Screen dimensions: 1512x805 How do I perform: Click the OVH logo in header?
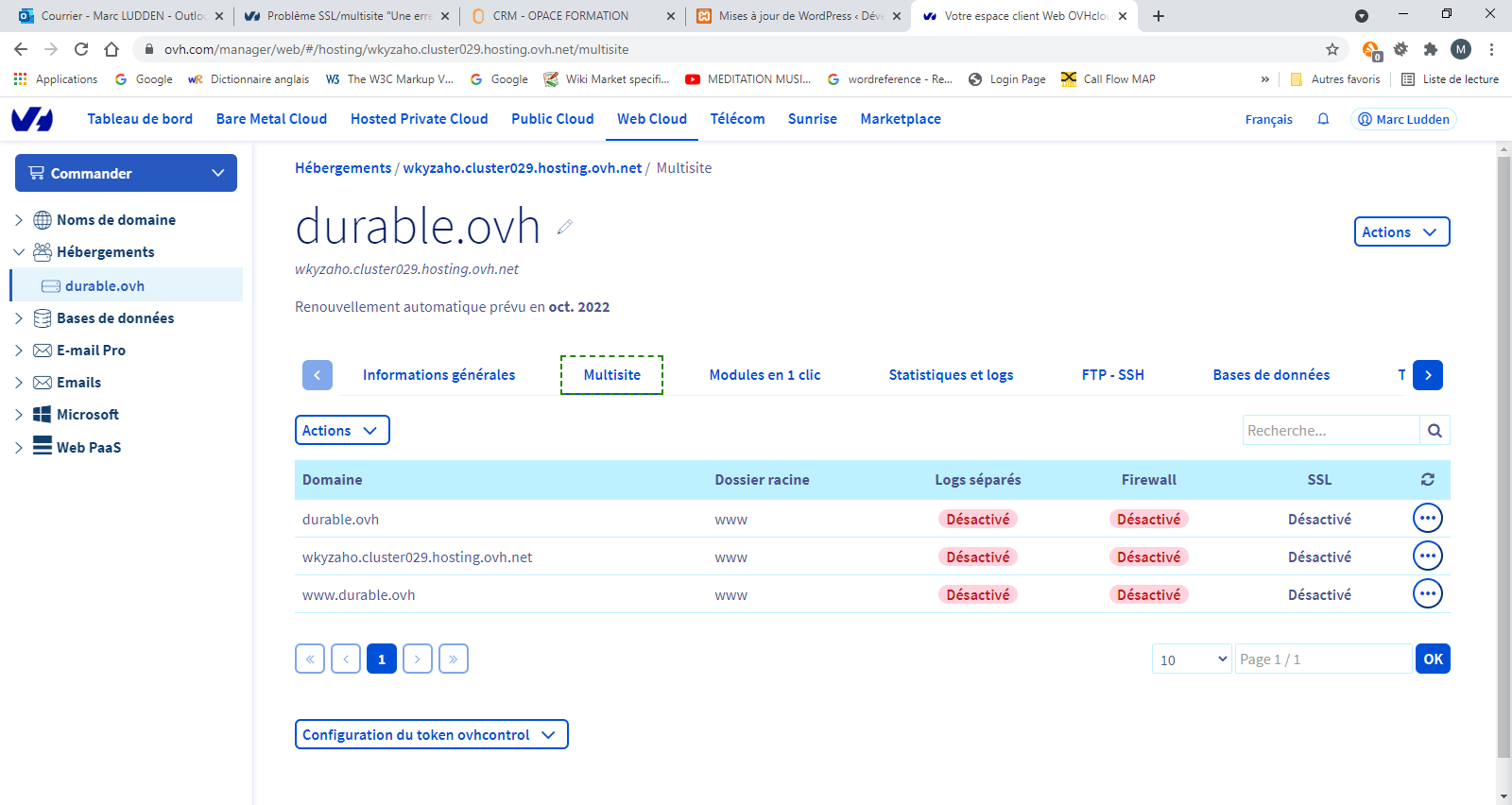(32, 119)
